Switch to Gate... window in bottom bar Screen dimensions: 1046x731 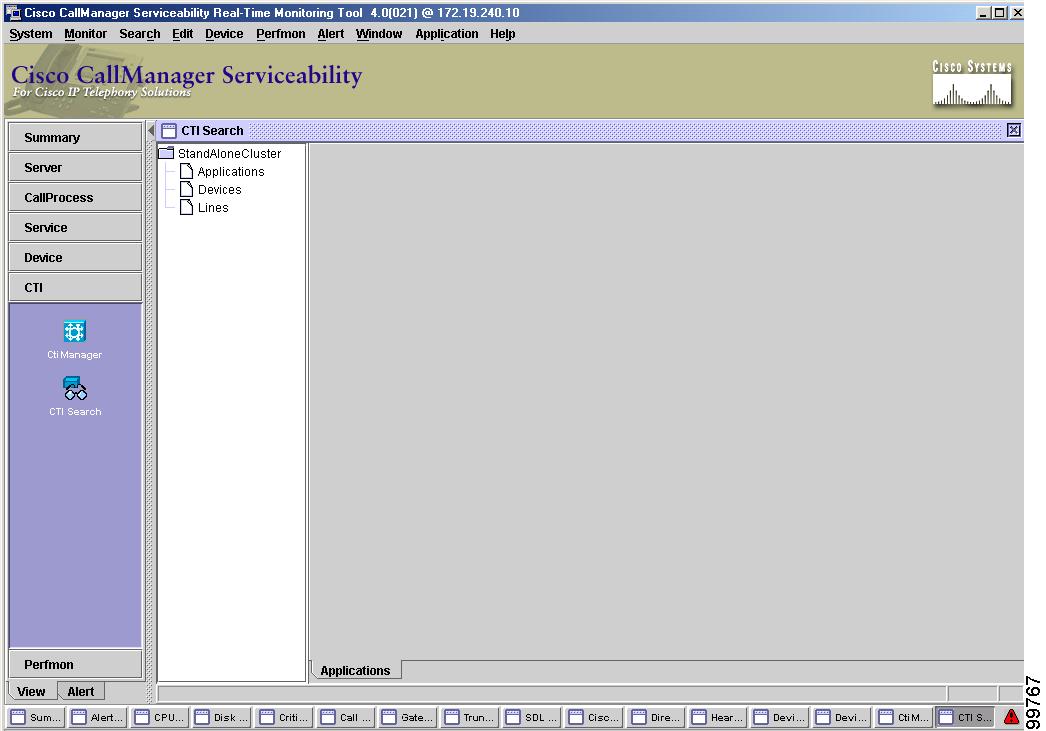click(x=408, y=718)
